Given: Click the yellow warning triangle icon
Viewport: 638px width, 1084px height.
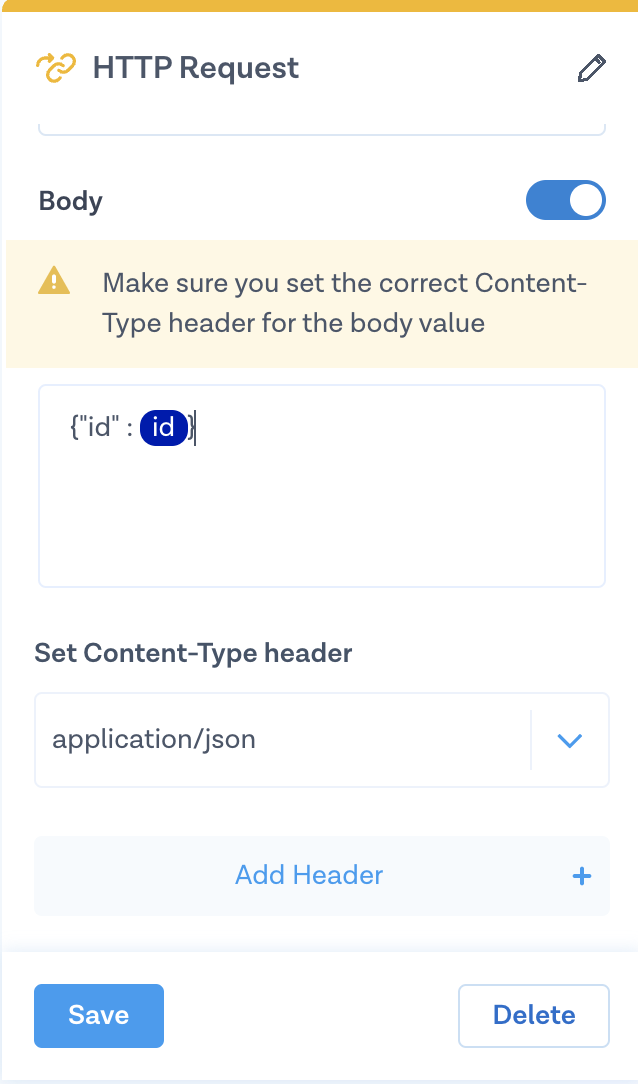Looking at the screenshot, I should 53,283.
